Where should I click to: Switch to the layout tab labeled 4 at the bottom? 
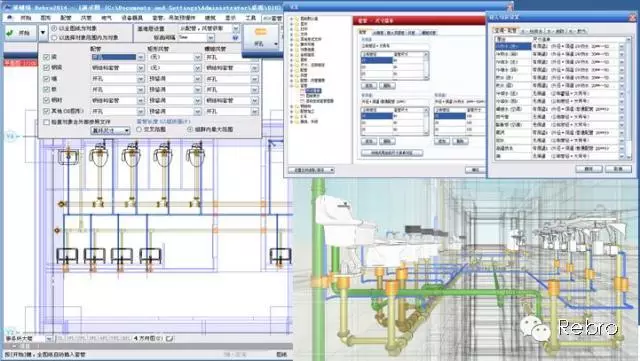[x=147, y=338]
